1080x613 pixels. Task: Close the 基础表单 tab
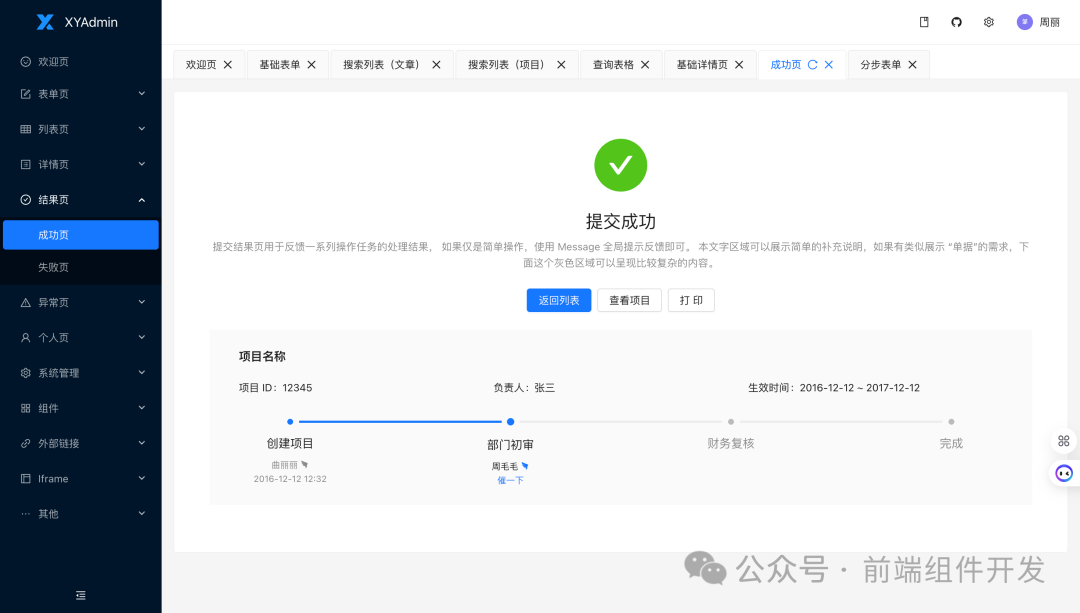click(x=314, y=63)
